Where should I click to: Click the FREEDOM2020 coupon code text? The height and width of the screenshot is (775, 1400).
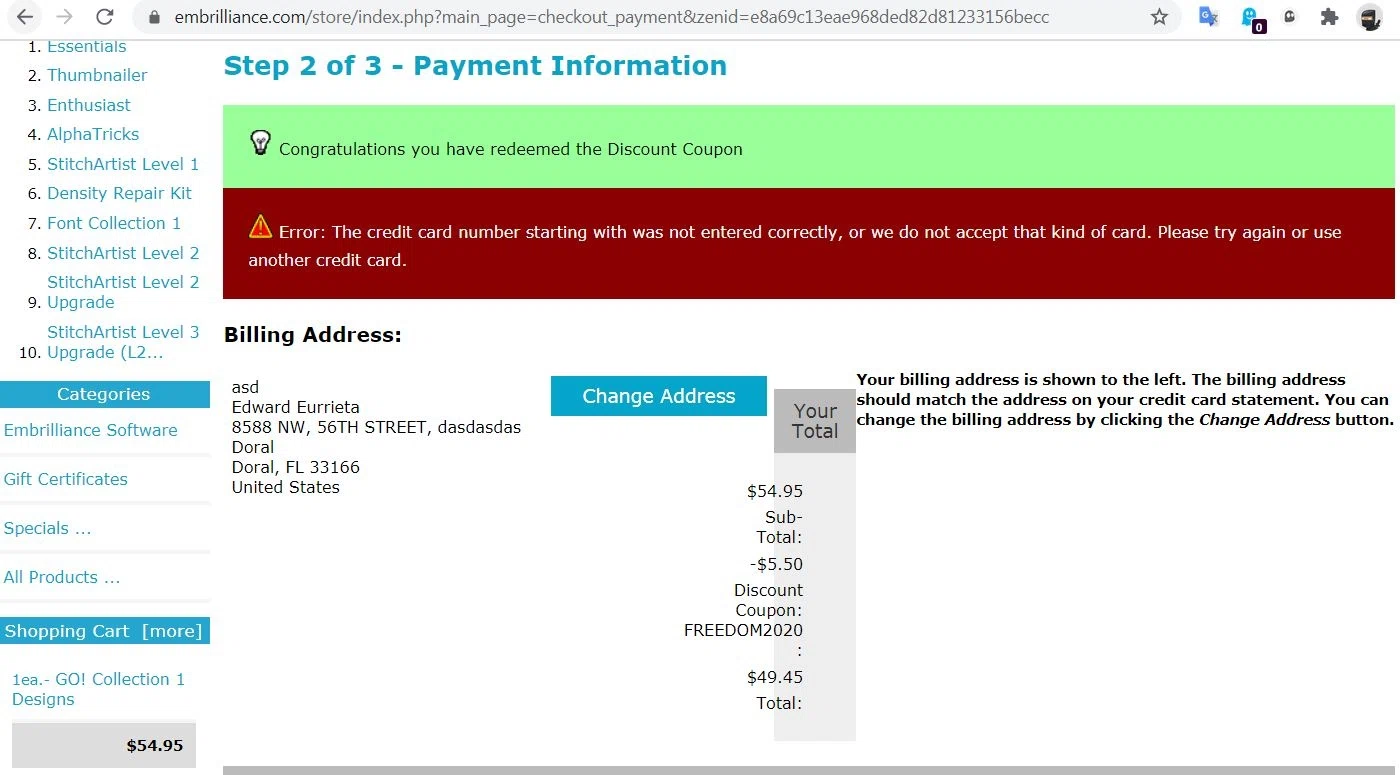coord(743,630)
